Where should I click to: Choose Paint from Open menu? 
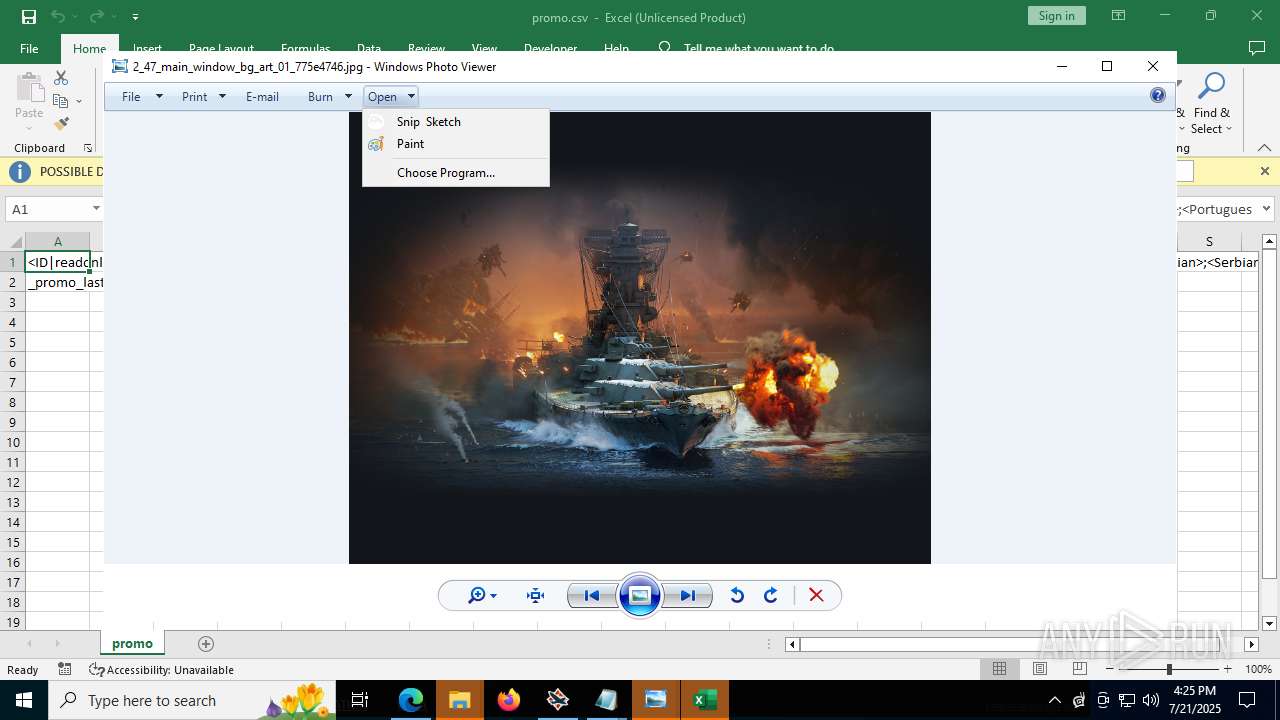[x=456, y=144]
